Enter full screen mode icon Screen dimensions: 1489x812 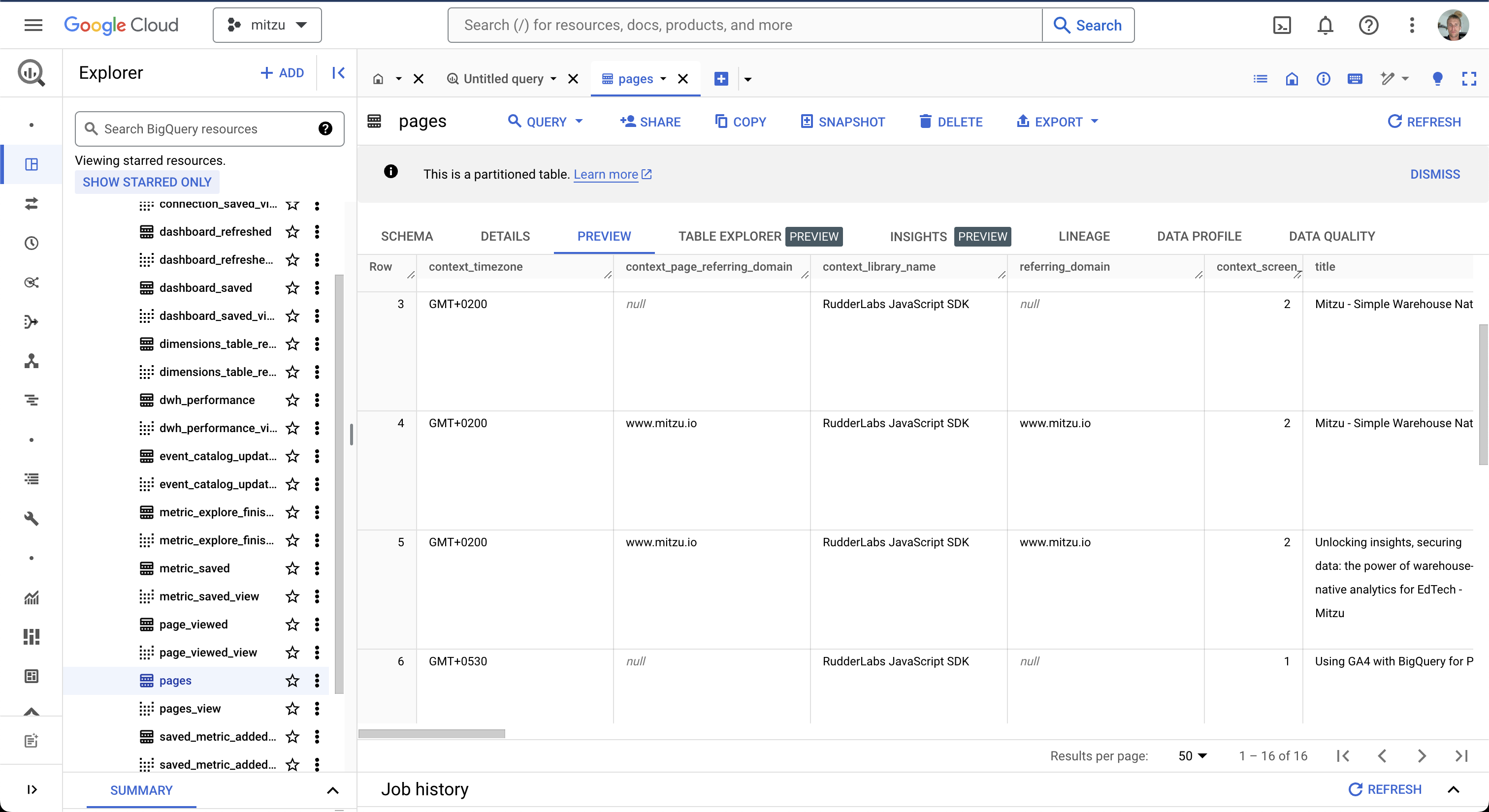tap(1469, 79)
